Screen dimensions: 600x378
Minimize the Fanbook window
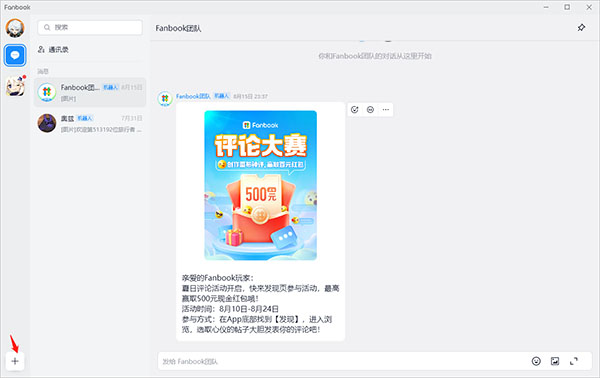(546, 7)
